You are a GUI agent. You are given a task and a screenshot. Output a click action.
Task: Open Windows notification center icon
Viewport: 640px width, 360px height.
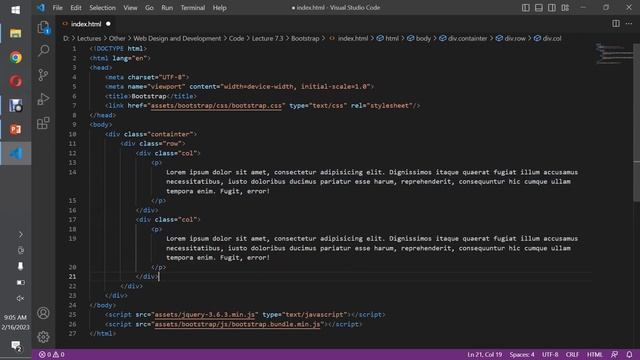(x=16, y=346)
